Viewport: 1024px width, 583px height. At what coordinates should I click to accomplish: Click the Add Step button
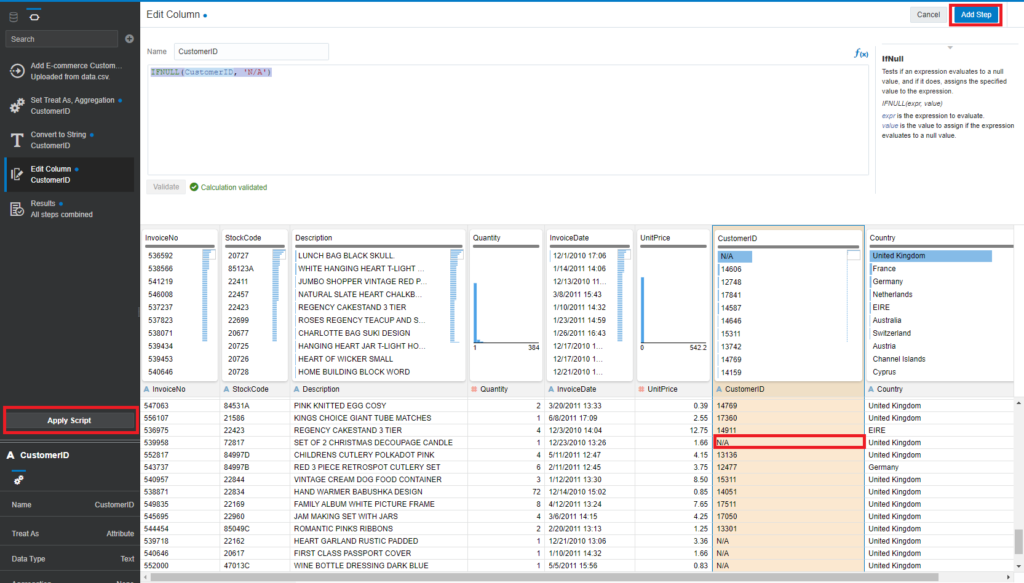click(976, 14)
